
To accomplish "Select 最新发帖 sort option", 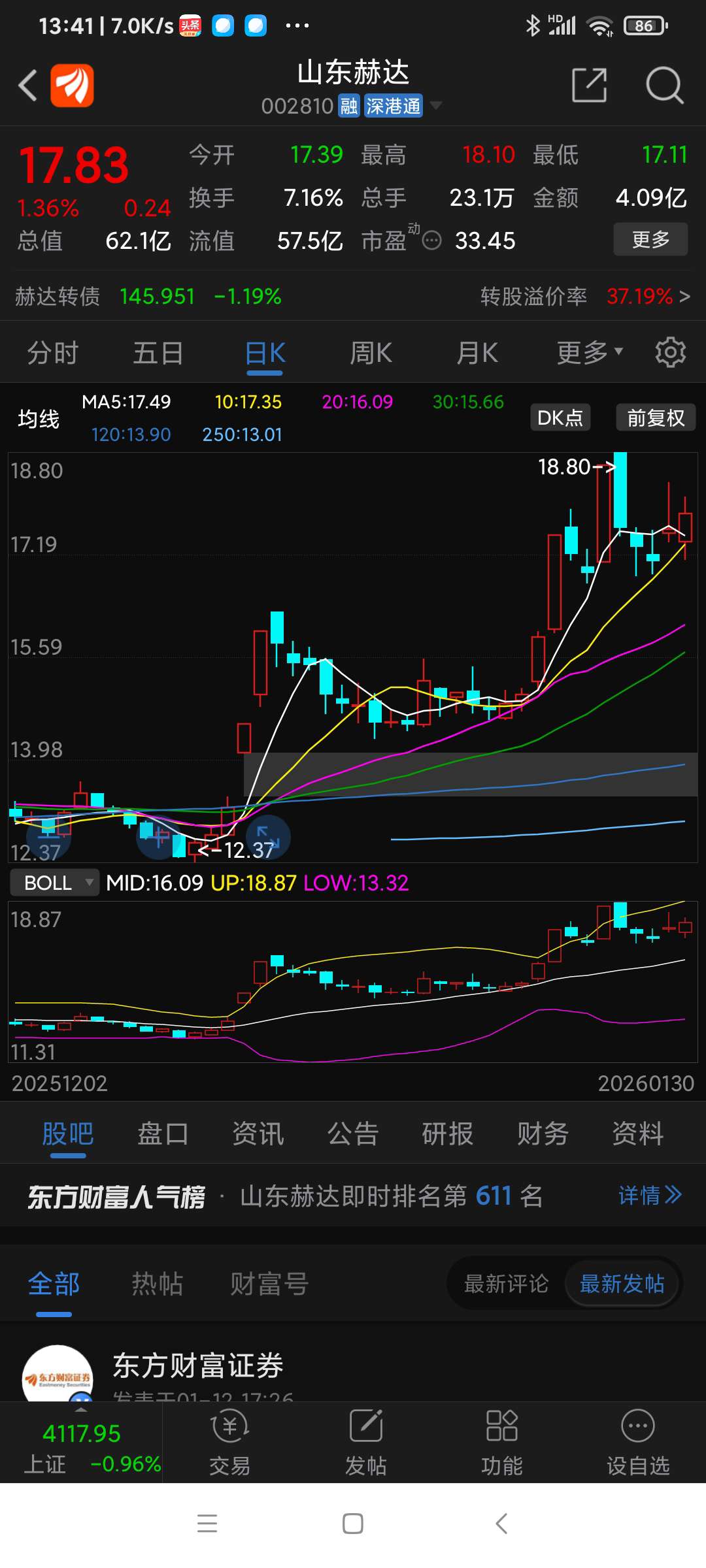I will click(622, 1284).
